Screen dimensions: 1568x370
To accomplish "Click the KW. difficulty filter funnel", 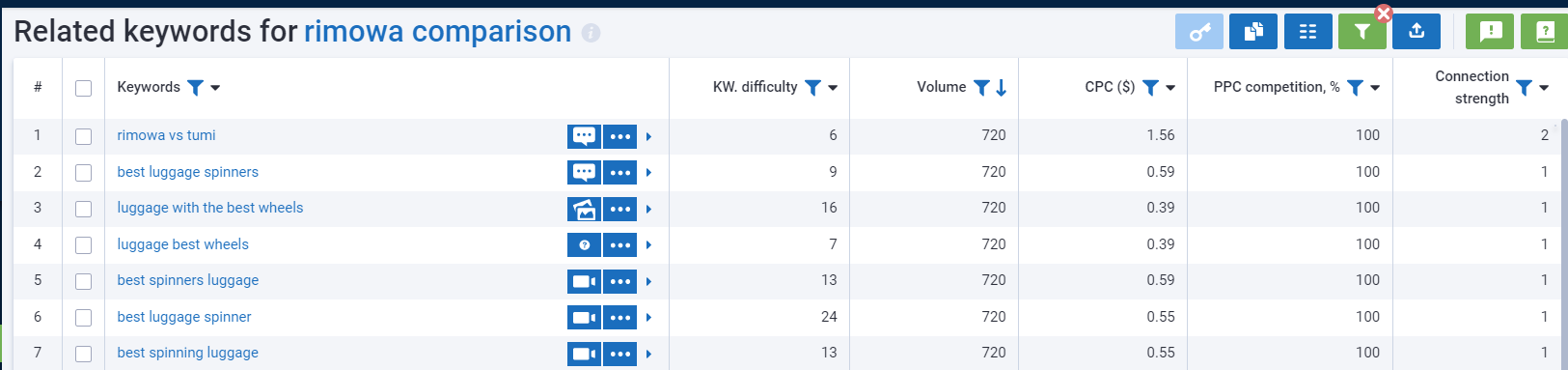I will (x=812, y=88).
